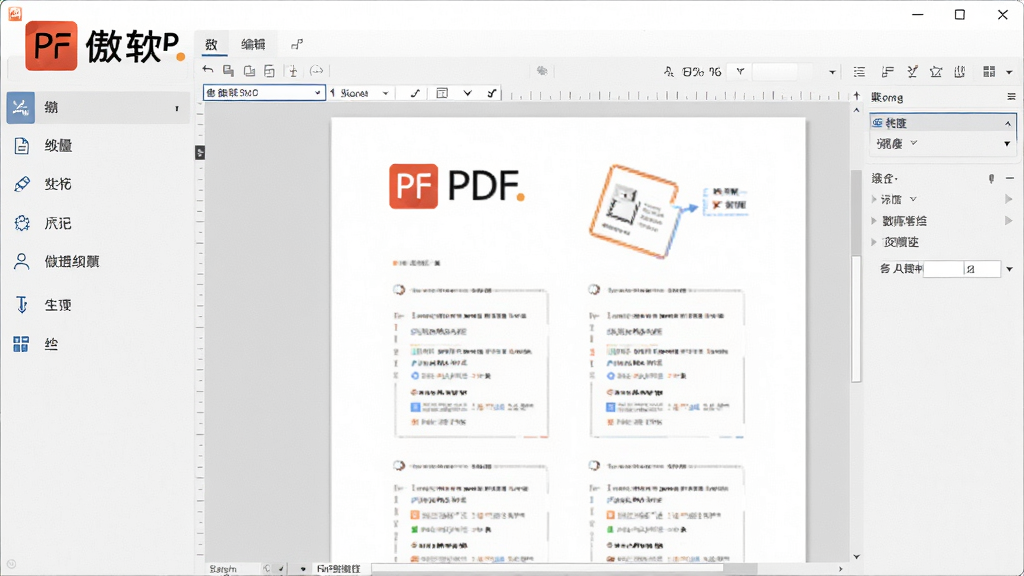This screenshot has width=1024, height=576.
Task: Select the highlighted top sidebar item
Action: (98, 108)
